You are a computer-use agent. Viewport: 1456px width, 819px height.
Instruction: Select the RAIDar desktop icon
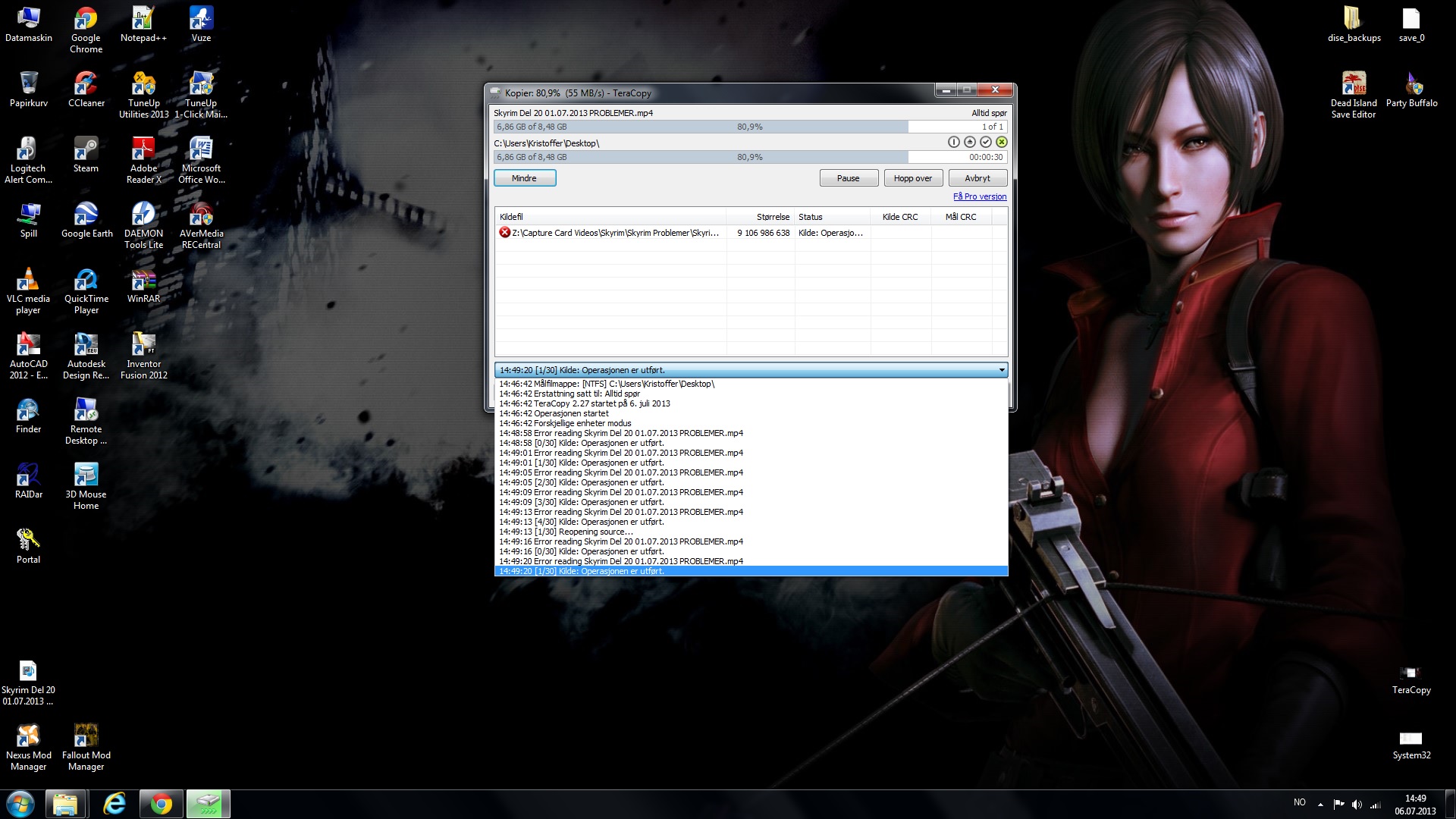point(28,482)
